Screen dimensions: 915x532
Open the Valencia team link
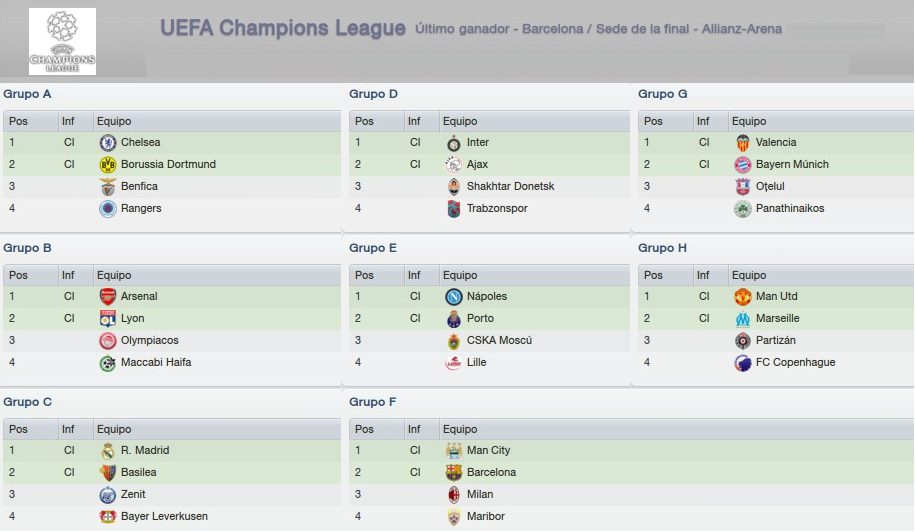[x=776, y=142]
